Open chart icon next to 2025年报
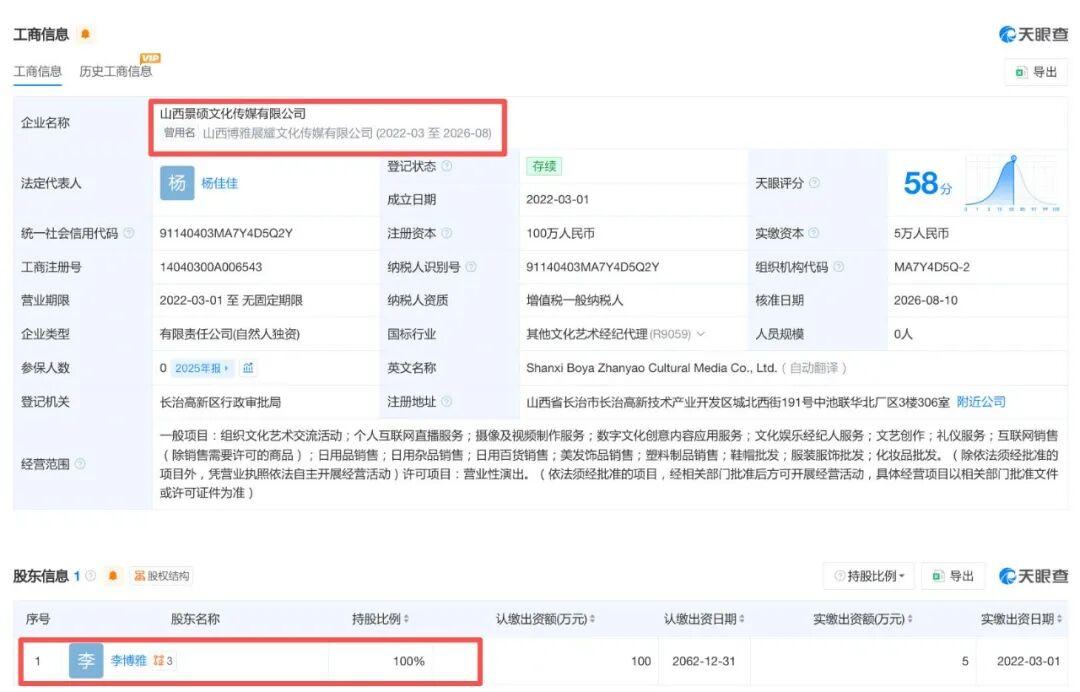The width and height of the screenshot is (1080, 692). click(248, 368)
